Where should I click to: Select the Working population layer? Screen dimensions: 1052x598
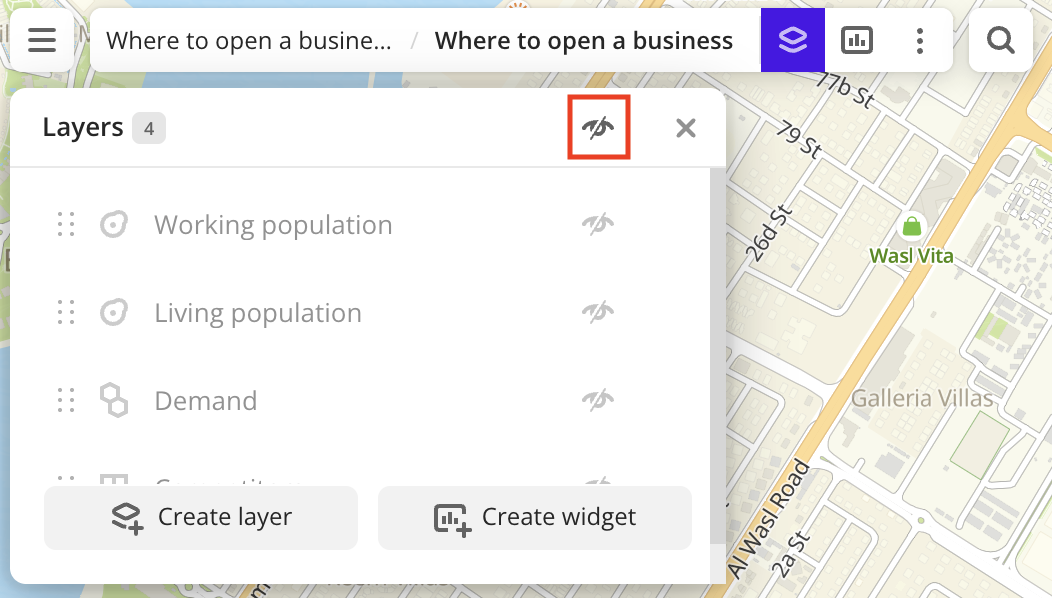273,225
